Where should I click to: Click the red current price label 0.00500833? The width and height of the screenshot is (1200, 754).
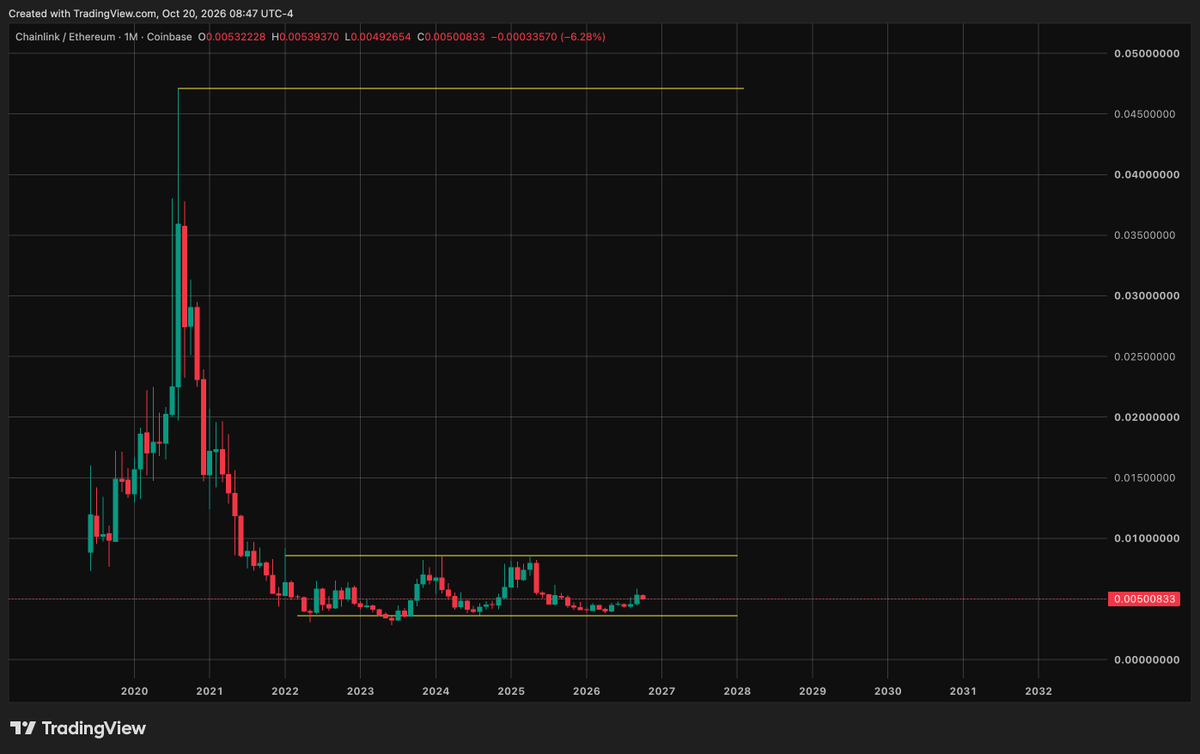tap(1144, 599)
